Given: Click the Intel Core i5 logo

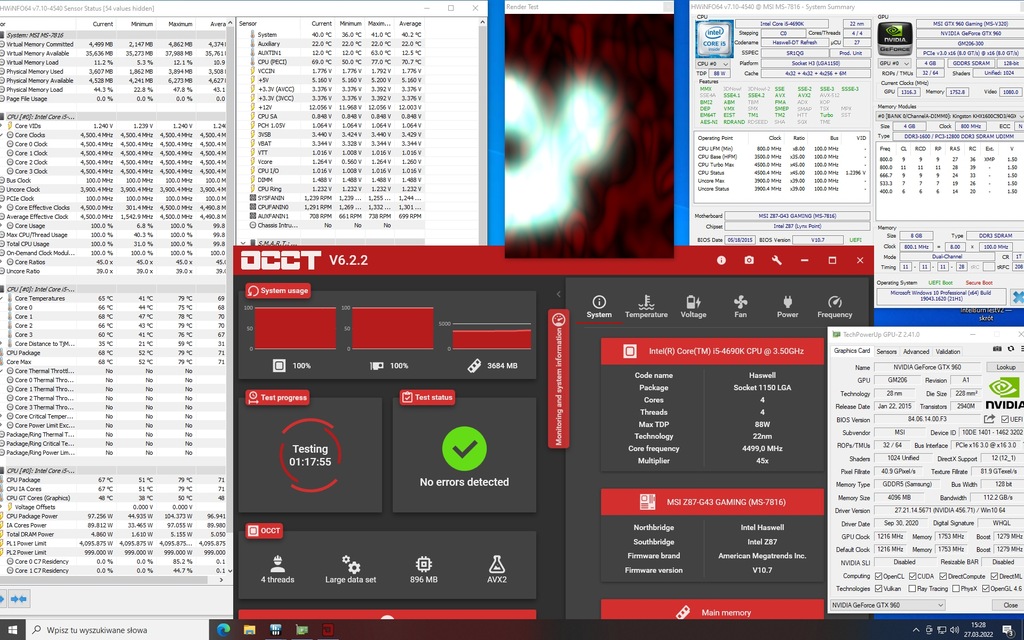Looking at the screenshot, I should 714,38.
